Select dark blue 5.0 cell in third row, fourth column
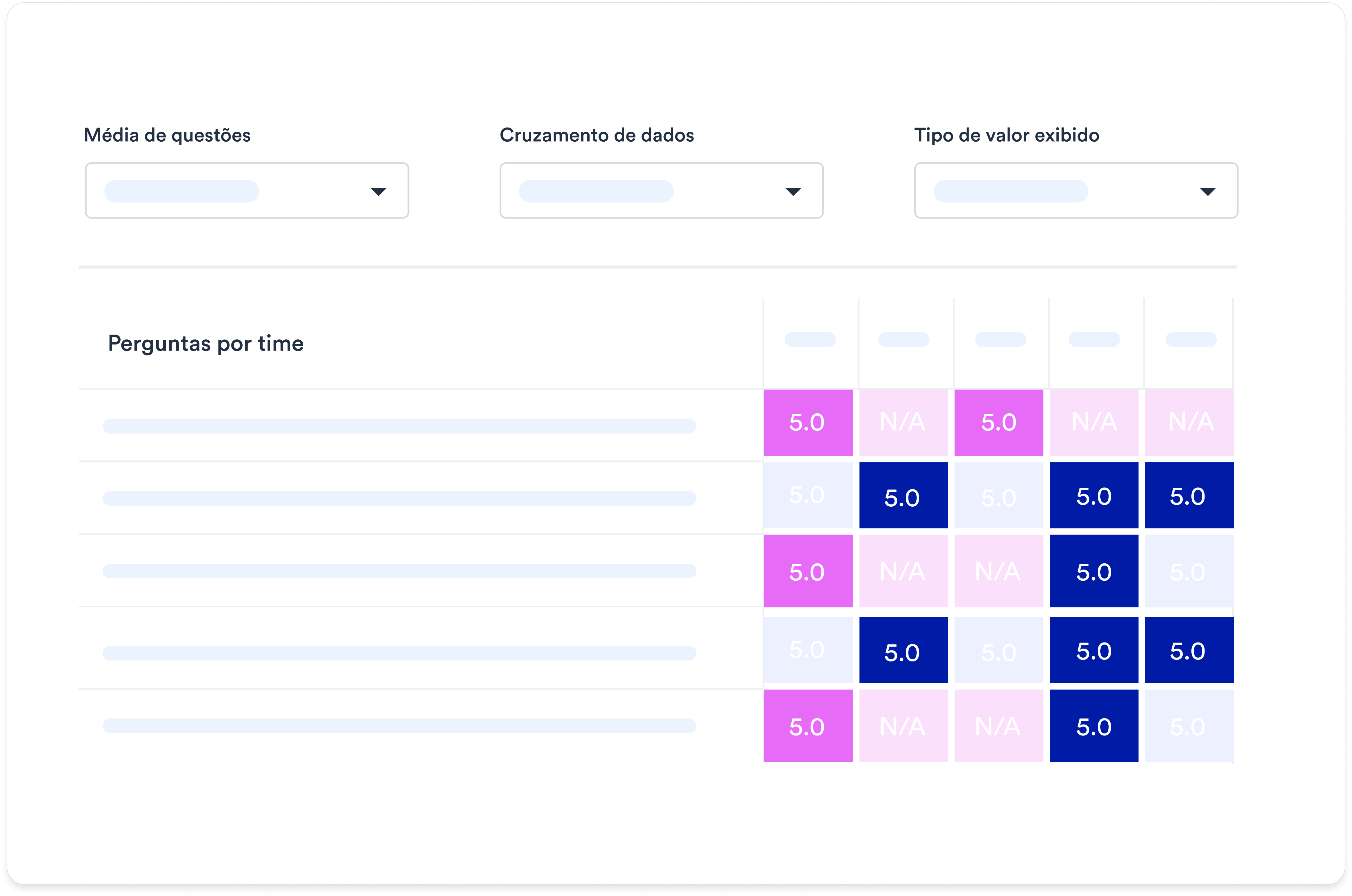 click(x=1094, y=571)
